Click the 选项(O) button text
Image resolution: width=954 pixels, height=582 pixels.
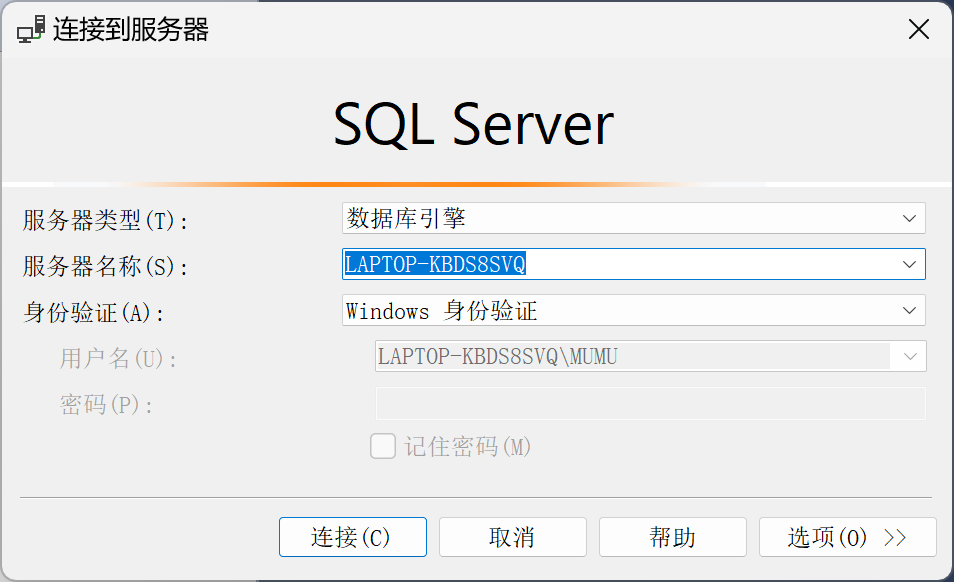coord(827,538)
